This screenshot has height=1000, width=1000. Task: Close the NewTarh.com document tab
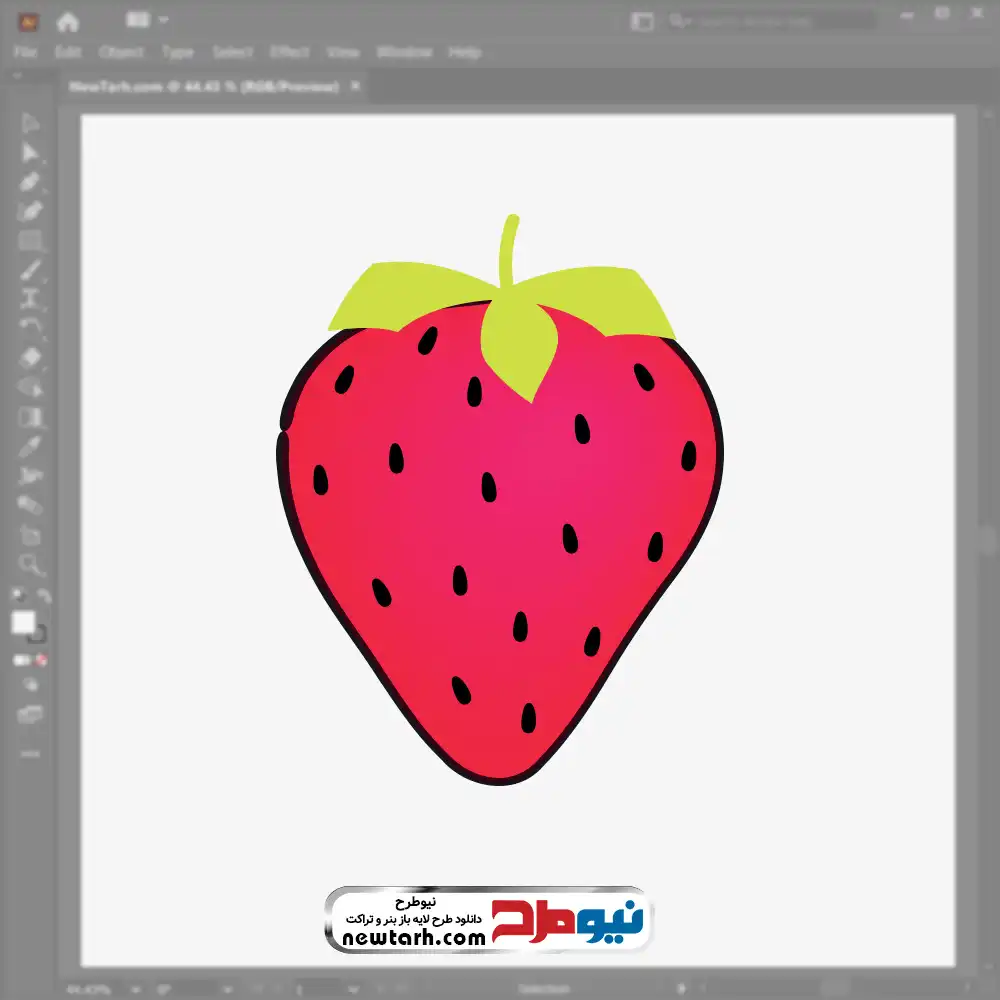pyautogui.click(x=353, y=87)
